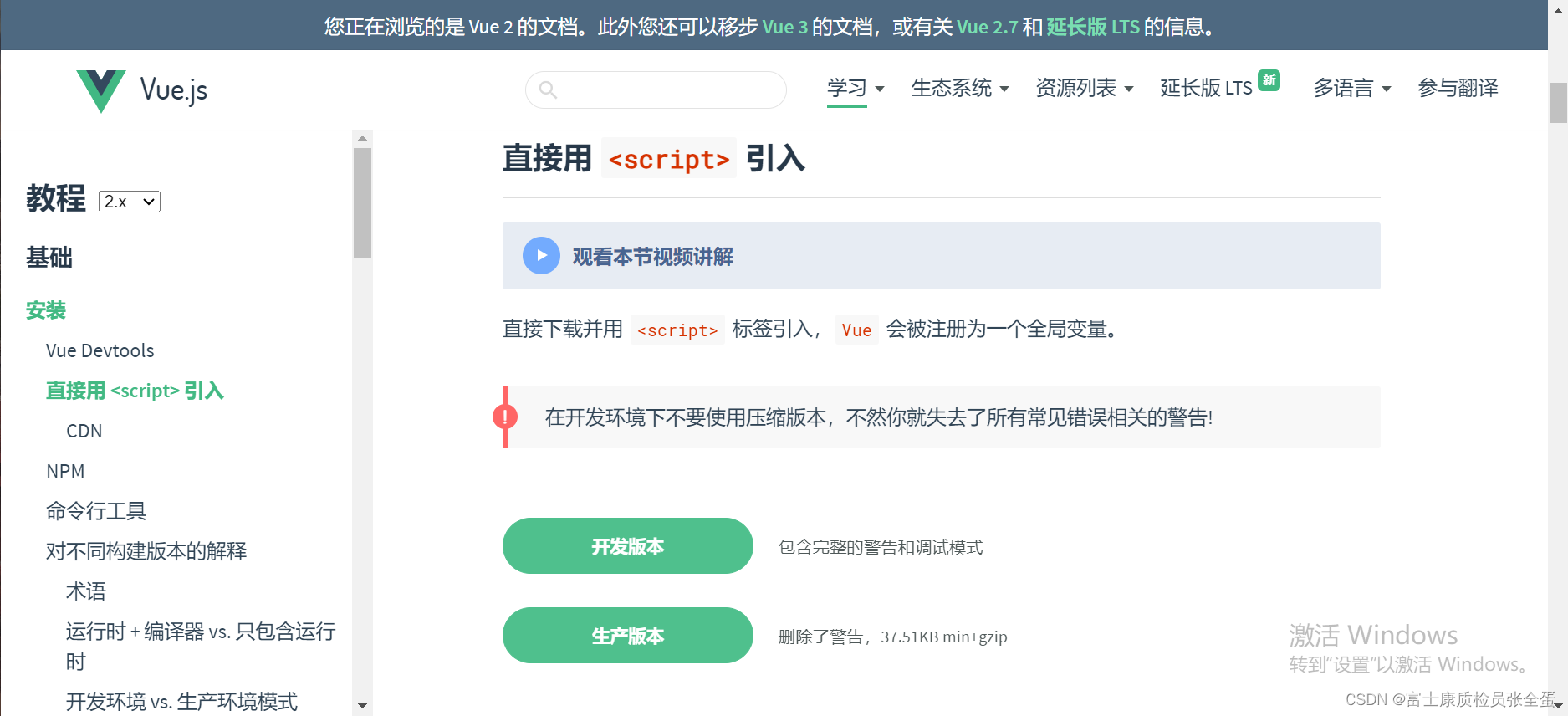Open the 多语言 dropdown menu

1352,88
